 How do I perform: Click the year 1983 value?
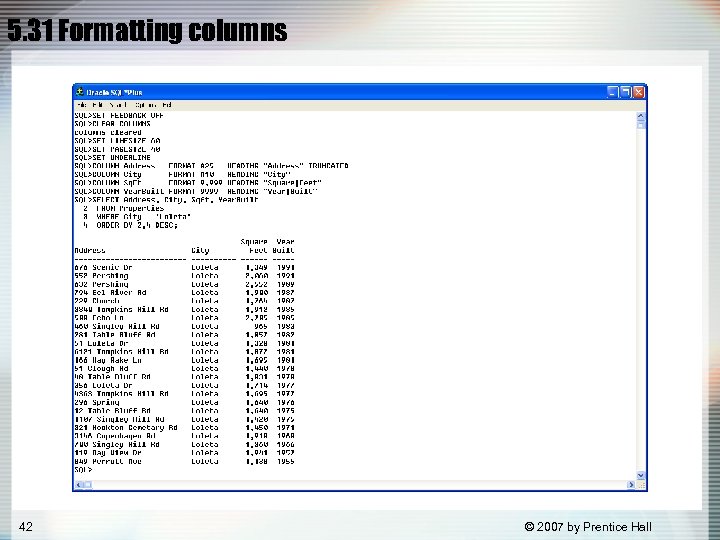286,326
